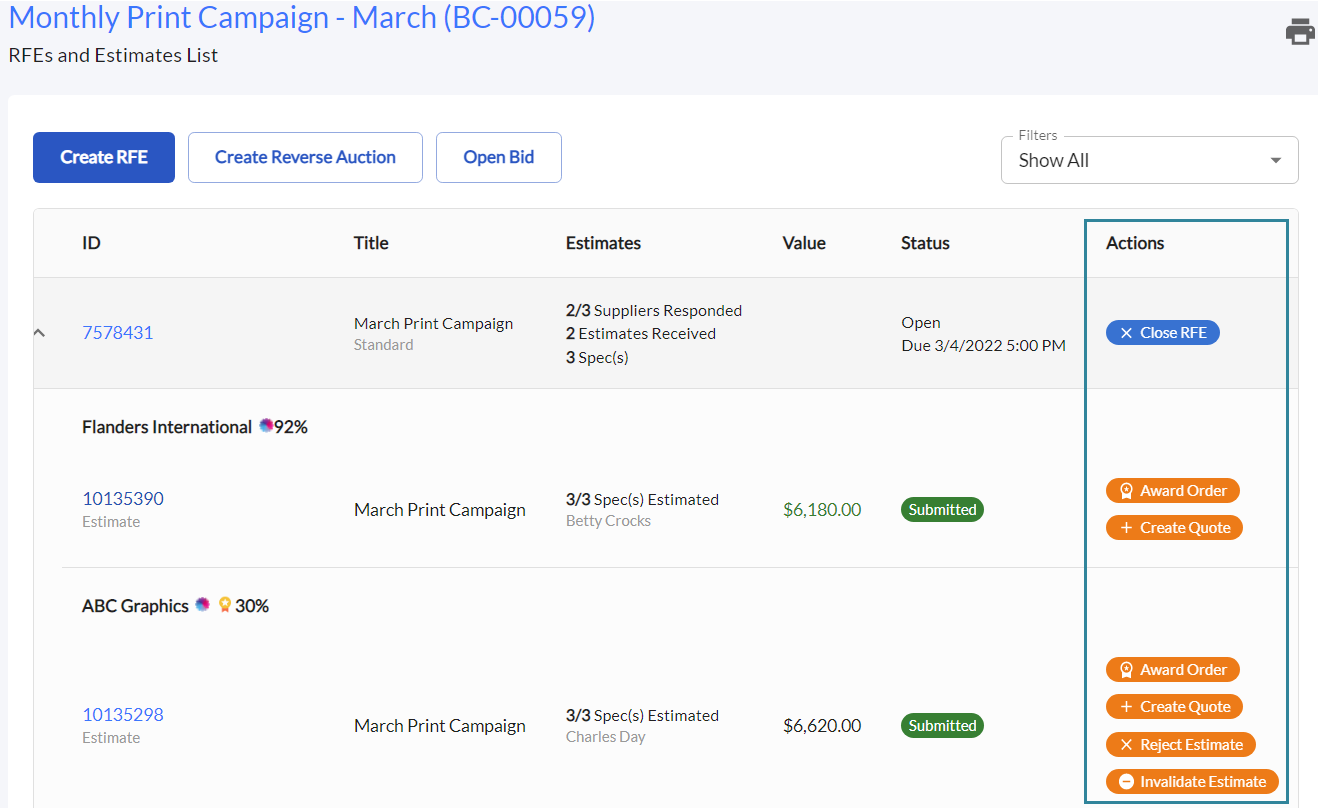The width and height of the screenshot is (1318, 808).
Task: Create Quote for ABC Graphics estimate
Action: (1174, 706)
